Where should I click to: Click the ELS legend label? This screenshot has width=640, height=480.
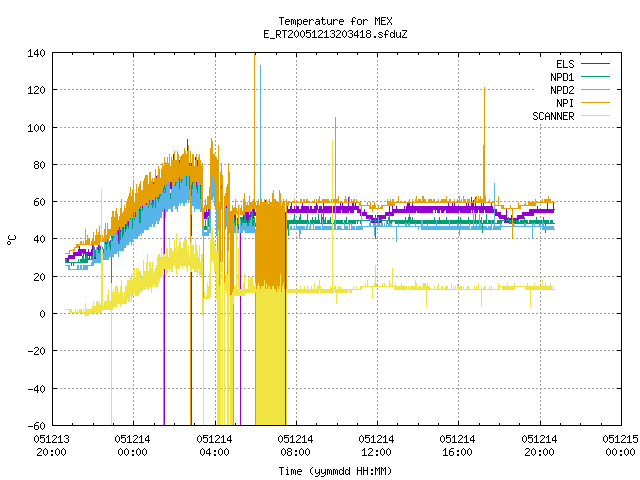[565, 64]
